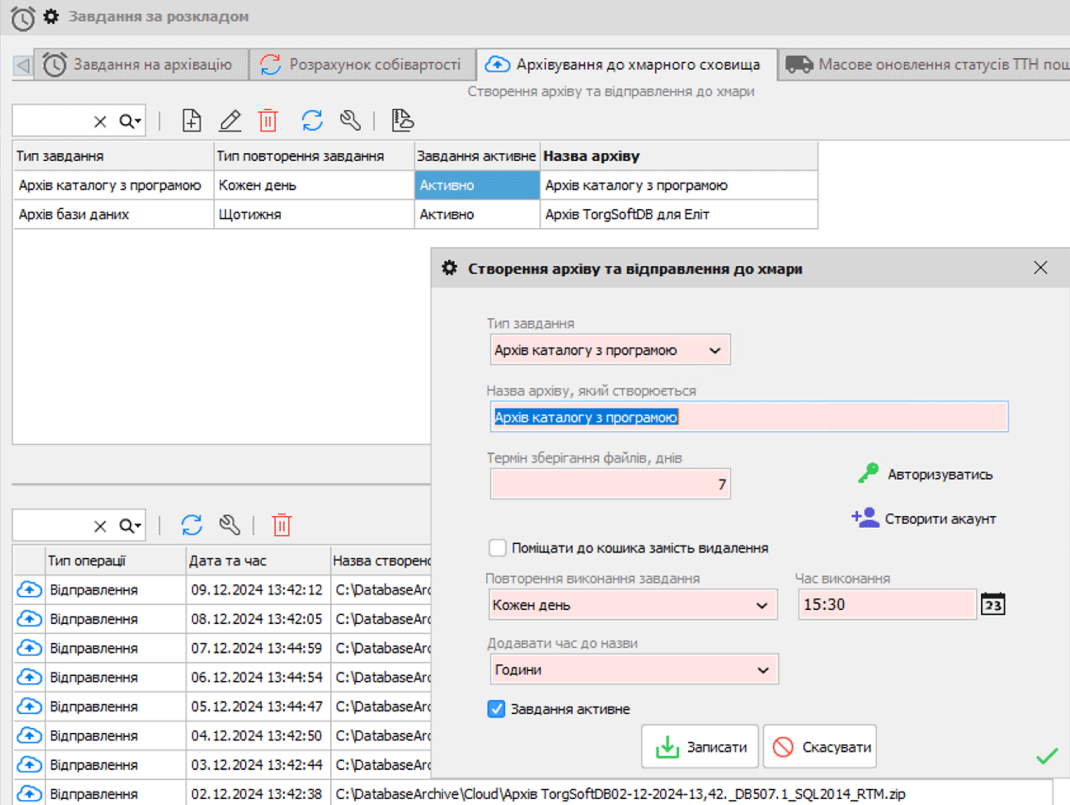Image resolution: width=1070 pixels, height=805 pixels.
Task: Click the green key Авторизуватись icon
Action: 868,473
